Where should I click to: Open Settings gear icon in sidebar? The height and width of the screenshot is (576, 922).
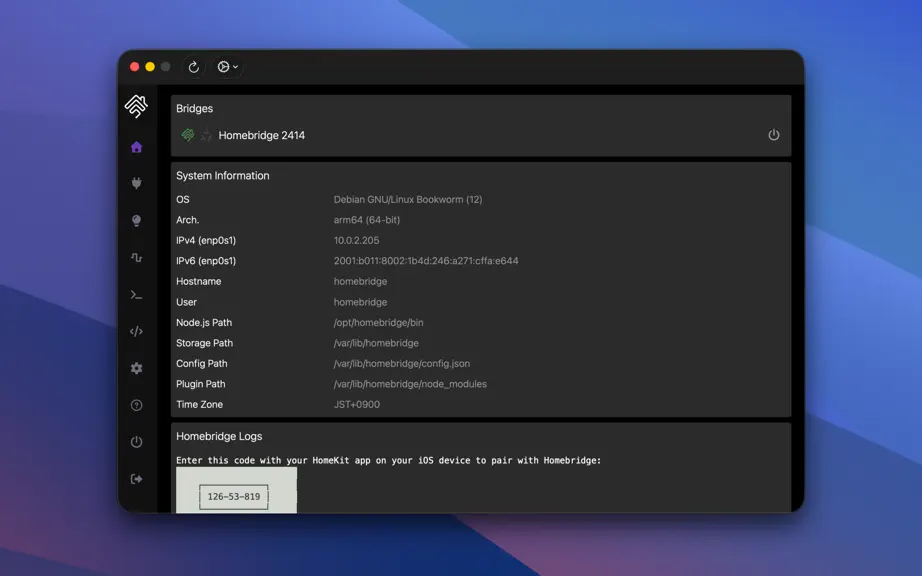pyautogui.click(x=136, y=369)
